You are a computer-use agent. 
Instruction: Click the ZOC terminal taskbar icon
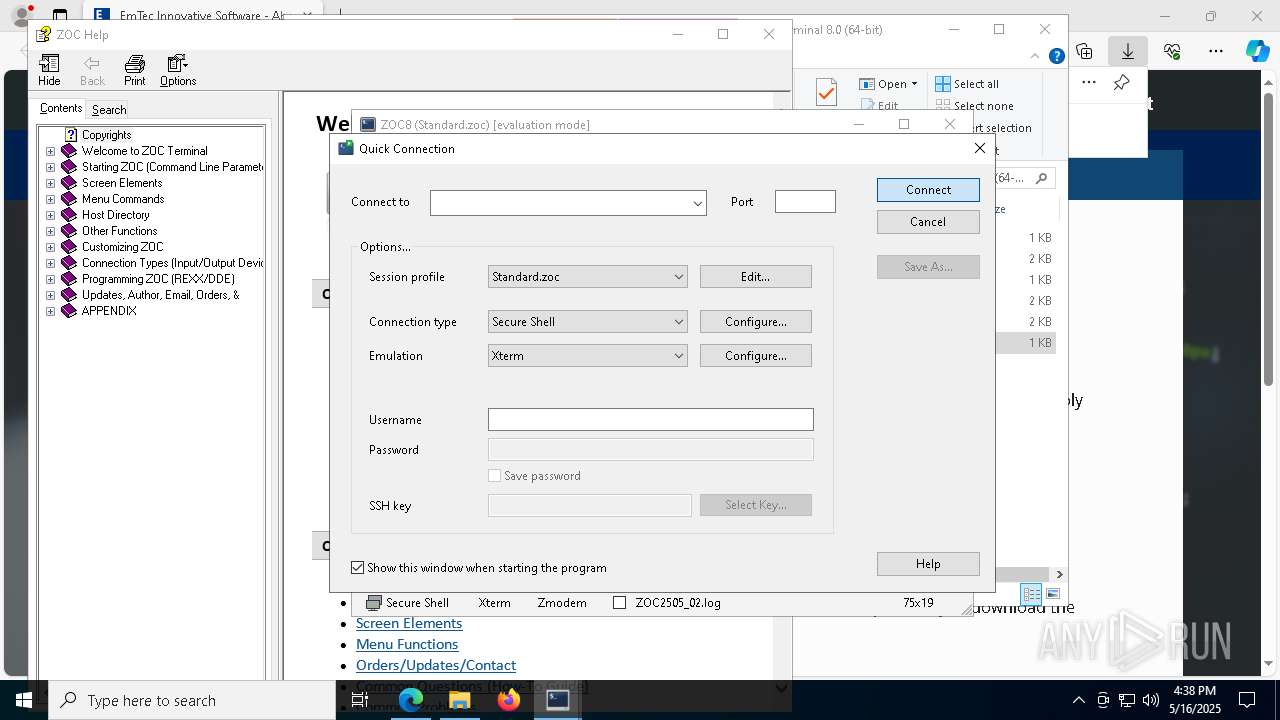tap(558, 700)
